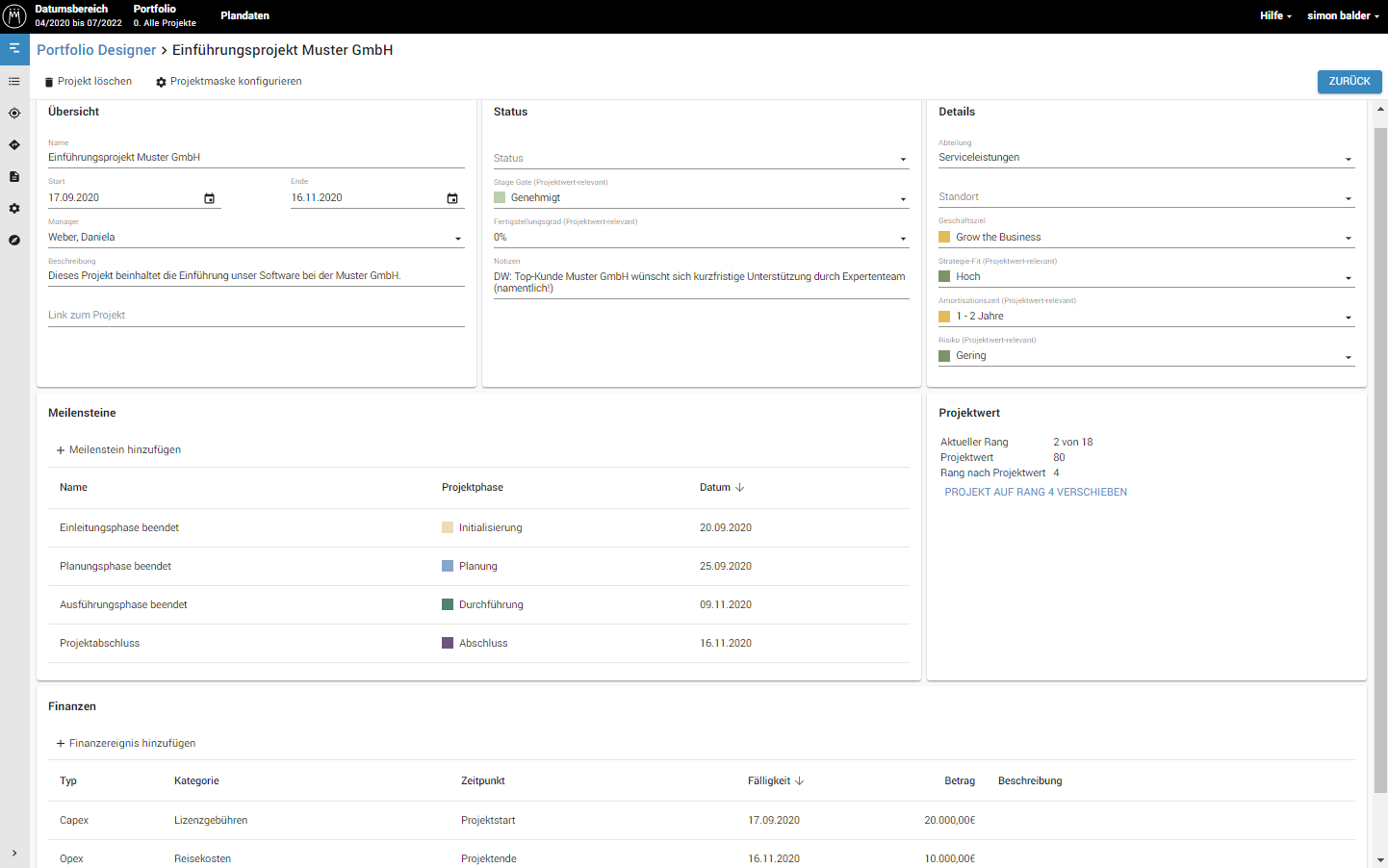Open the Strategie-Fit dropdown showing Hoch

[x=1146, y=277]
